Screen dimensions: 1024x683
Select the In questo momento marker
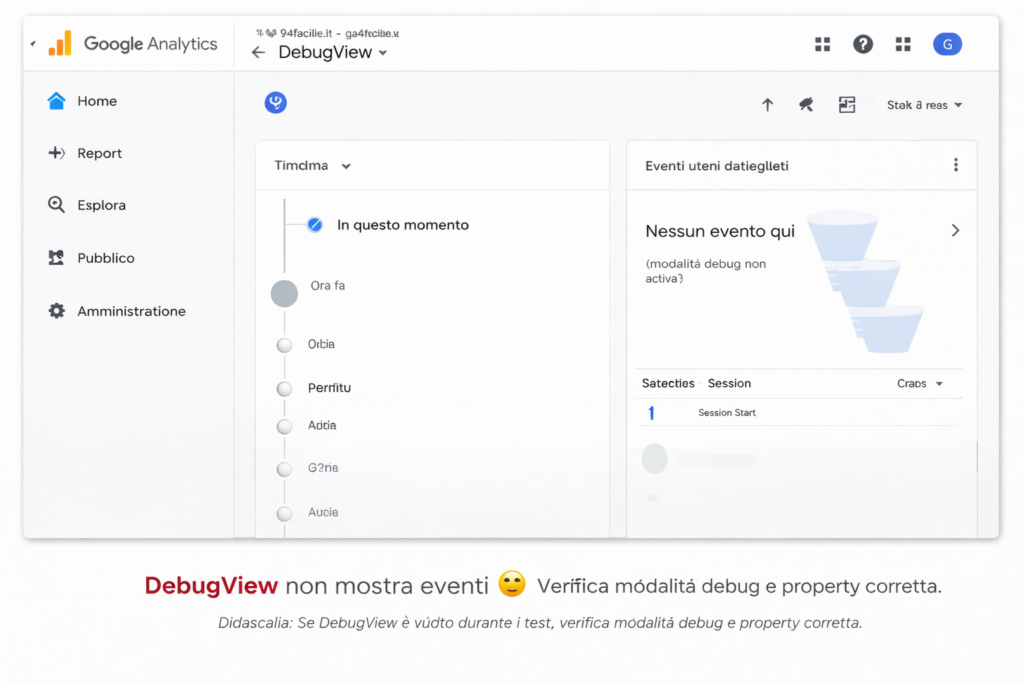pyautogui.click(x=315, y=225)
